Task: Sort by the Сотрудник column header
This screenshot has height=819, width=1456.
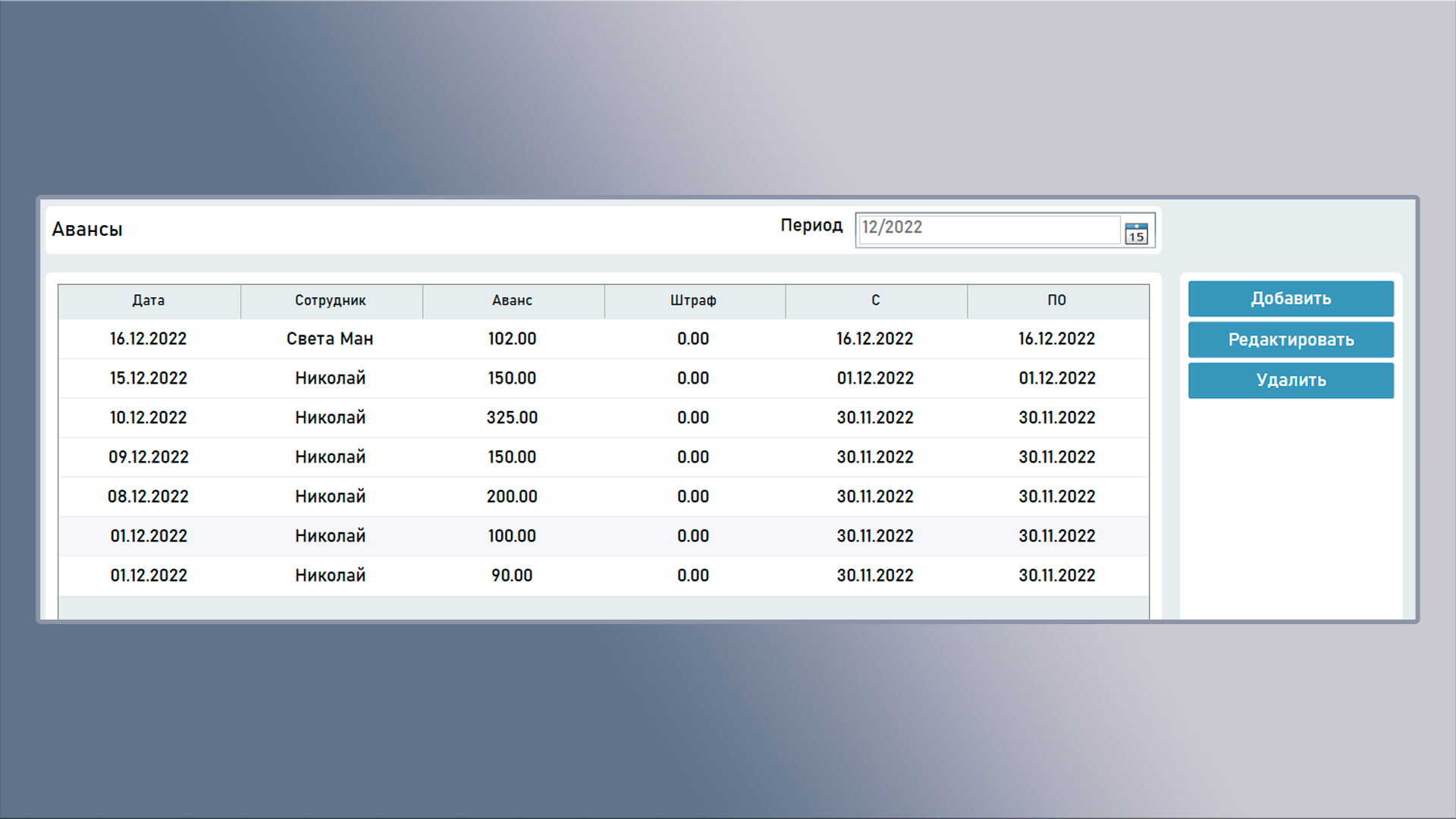Action: 331,301
